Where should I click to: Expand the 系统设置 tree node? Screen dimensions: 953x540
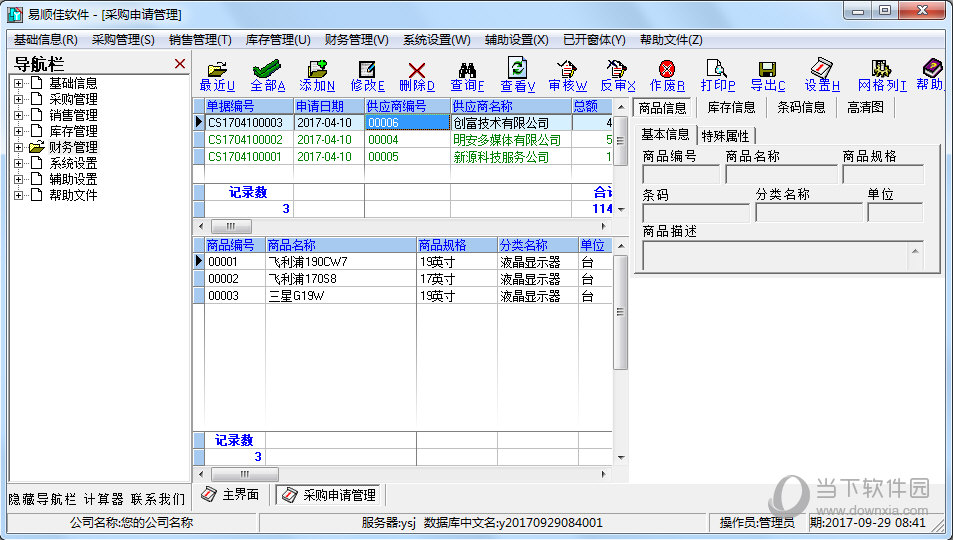click(x=19, y=164)
